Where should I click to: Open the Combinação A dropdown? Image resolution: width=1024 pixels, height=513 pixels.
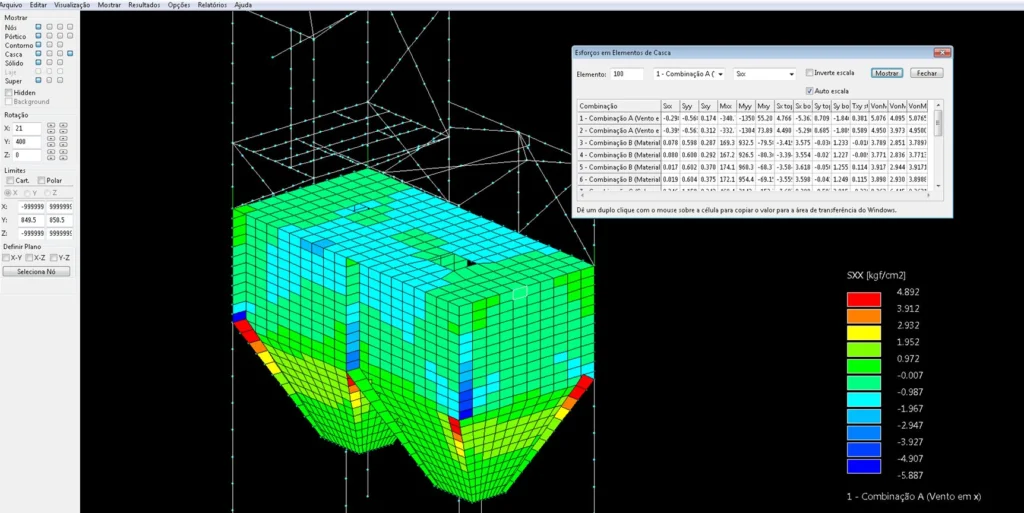pos(688,74)
